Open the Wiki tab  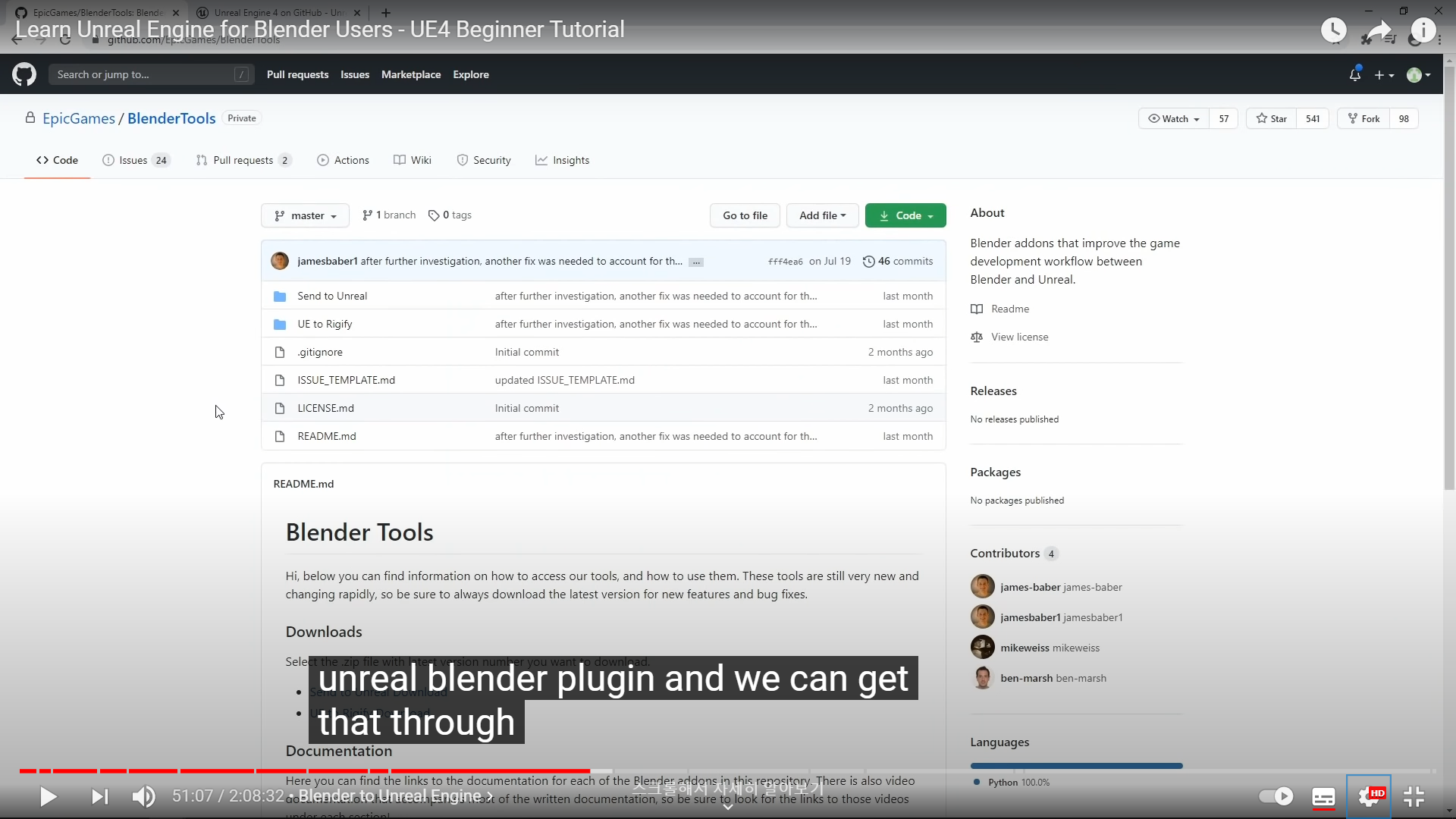(413, 160)
